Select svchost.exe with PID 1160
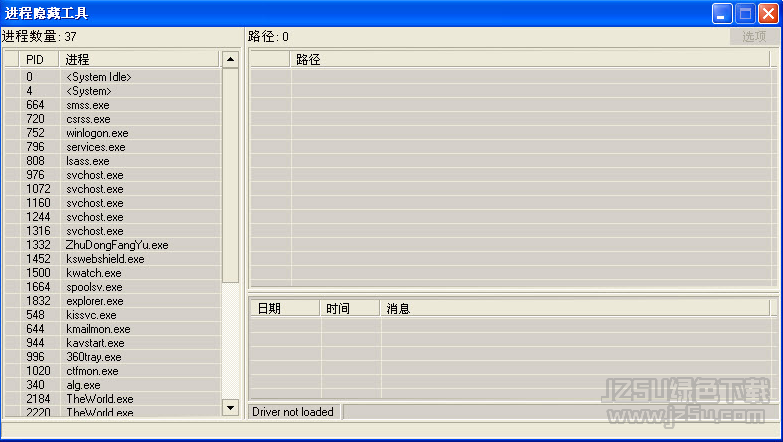The image size is (783, 442). [x=112, y=203]
